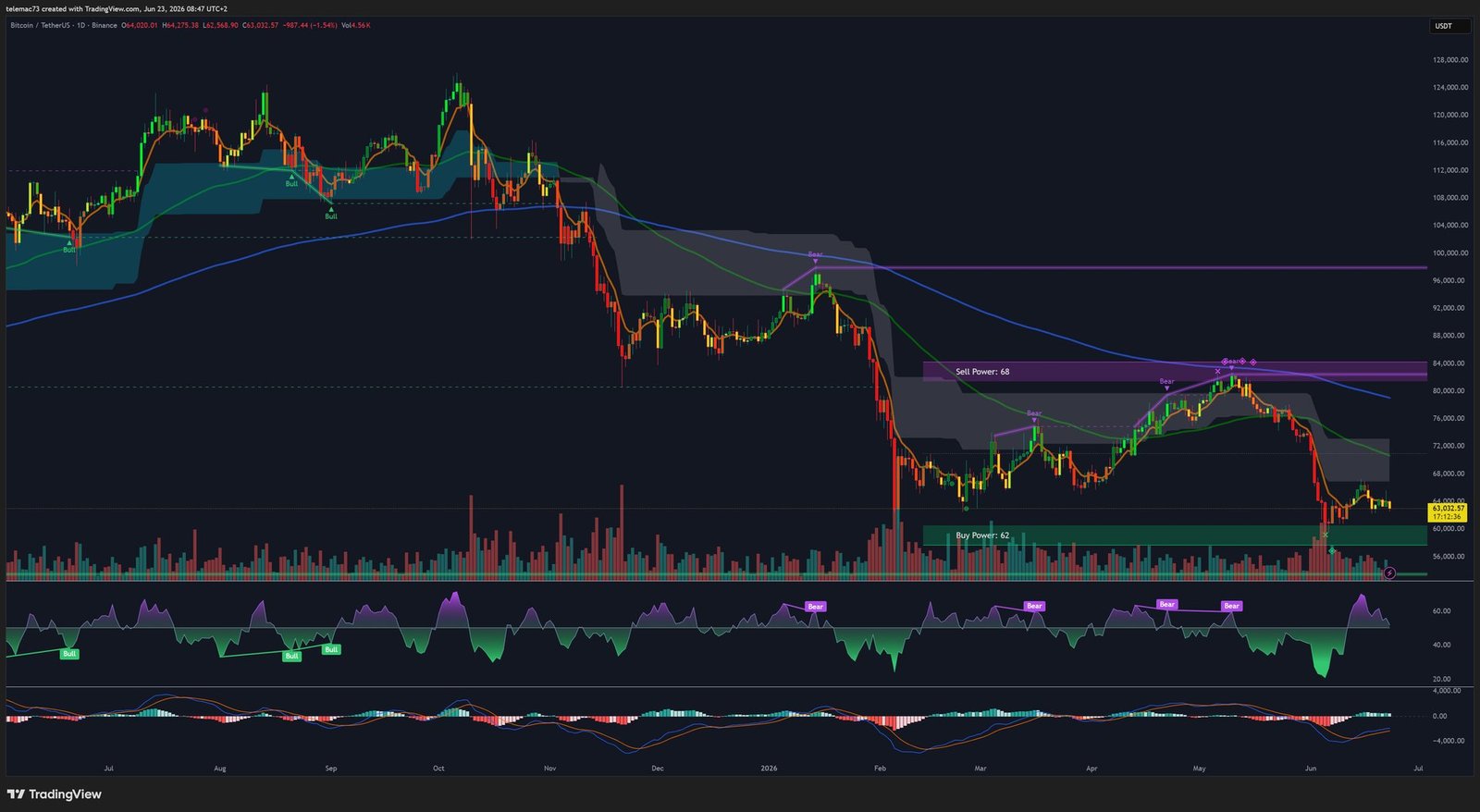1480x812 pixels.
Task: Click the 84,000.00 price axis label
Action: (x=1450, y=363)
